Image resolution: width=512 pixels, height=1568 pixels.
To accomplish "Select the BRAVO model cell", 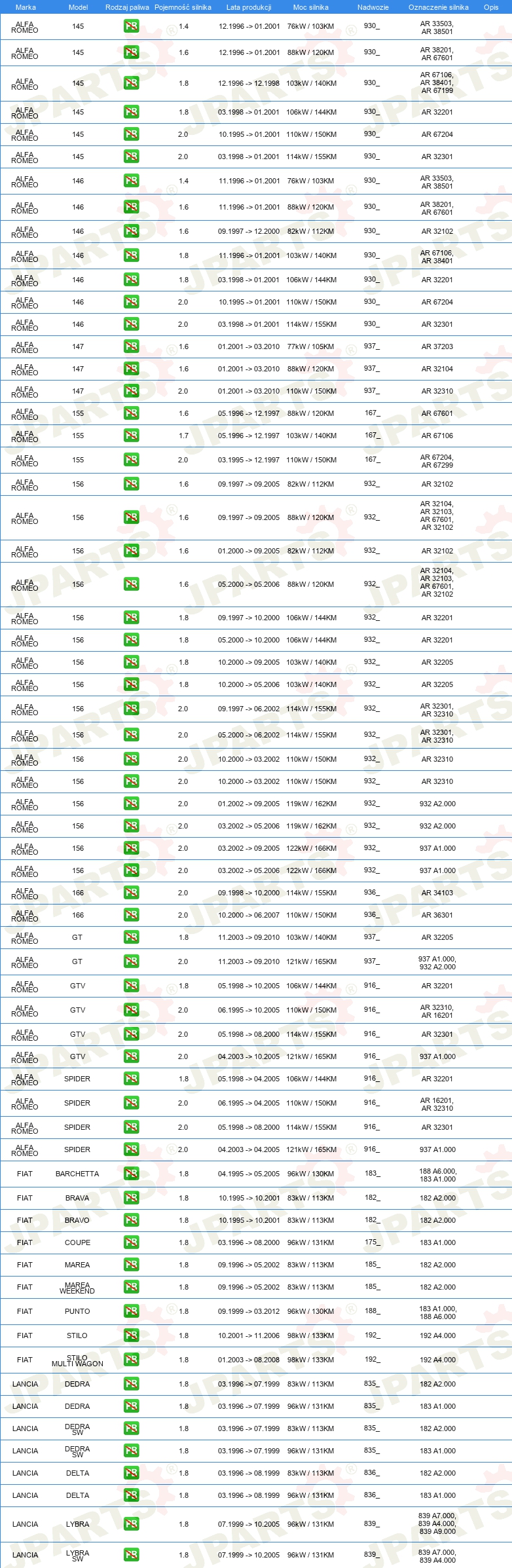I will point(77,1220).
